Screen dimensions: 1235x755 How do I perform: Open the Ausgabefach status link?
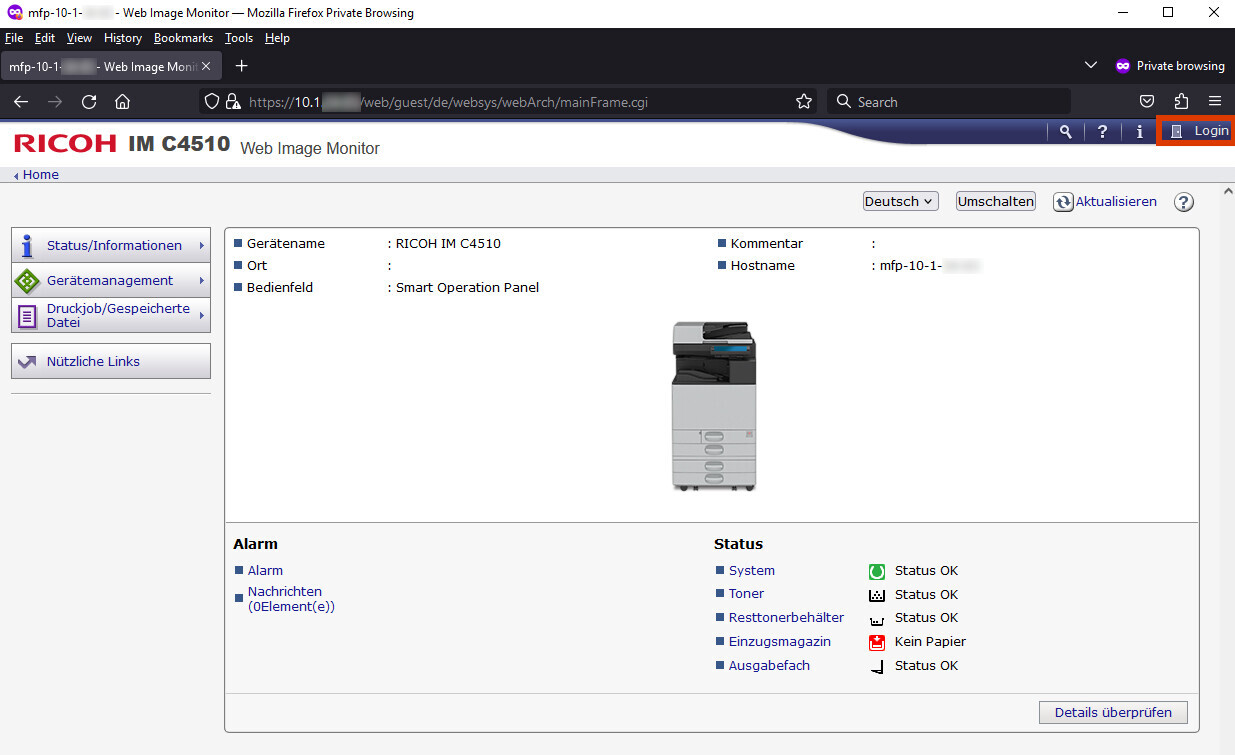click(769, 665)
